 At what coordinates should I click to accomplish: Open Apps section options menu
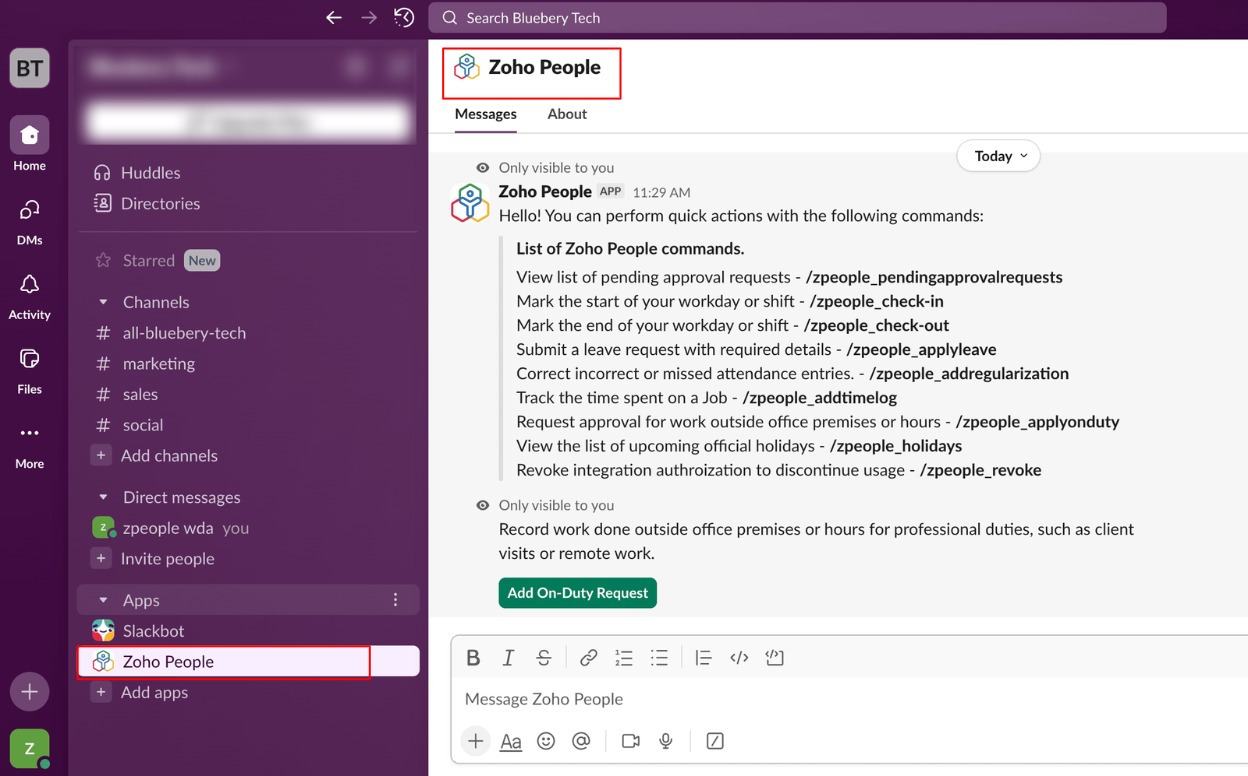pos(395,600)
